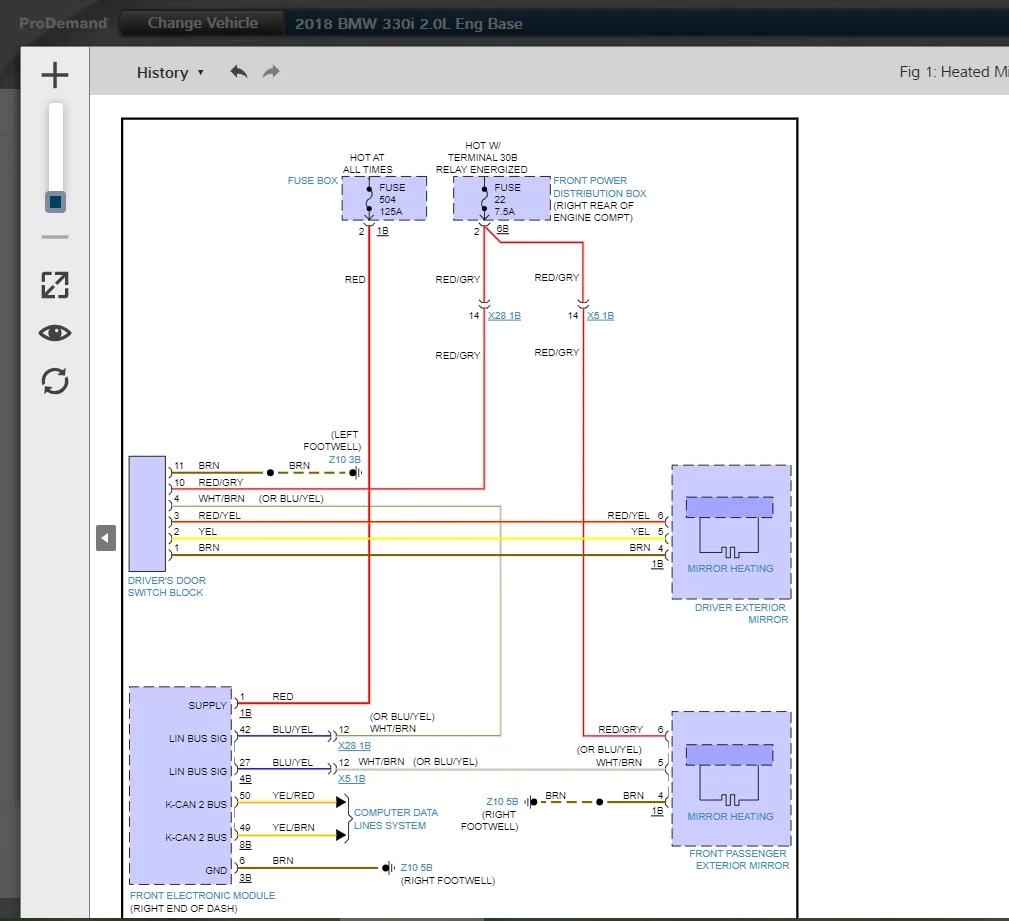The height and width of the screenshot is (921, 1009).
Task: Click the ProDemand logo
Action: (62, 23)
